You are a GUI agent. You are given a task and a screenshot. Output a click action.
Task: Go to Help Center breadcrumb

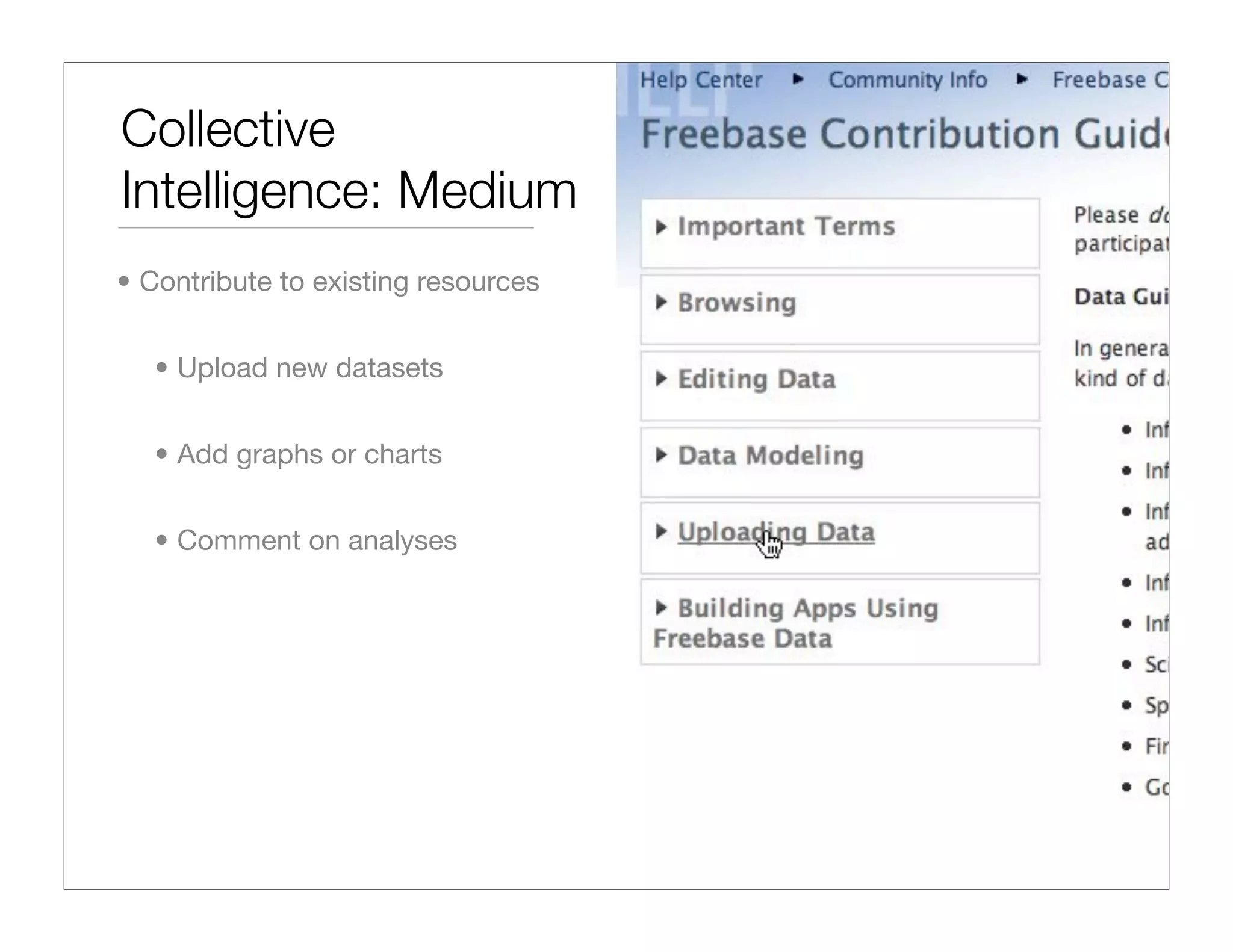click(701, 80)
